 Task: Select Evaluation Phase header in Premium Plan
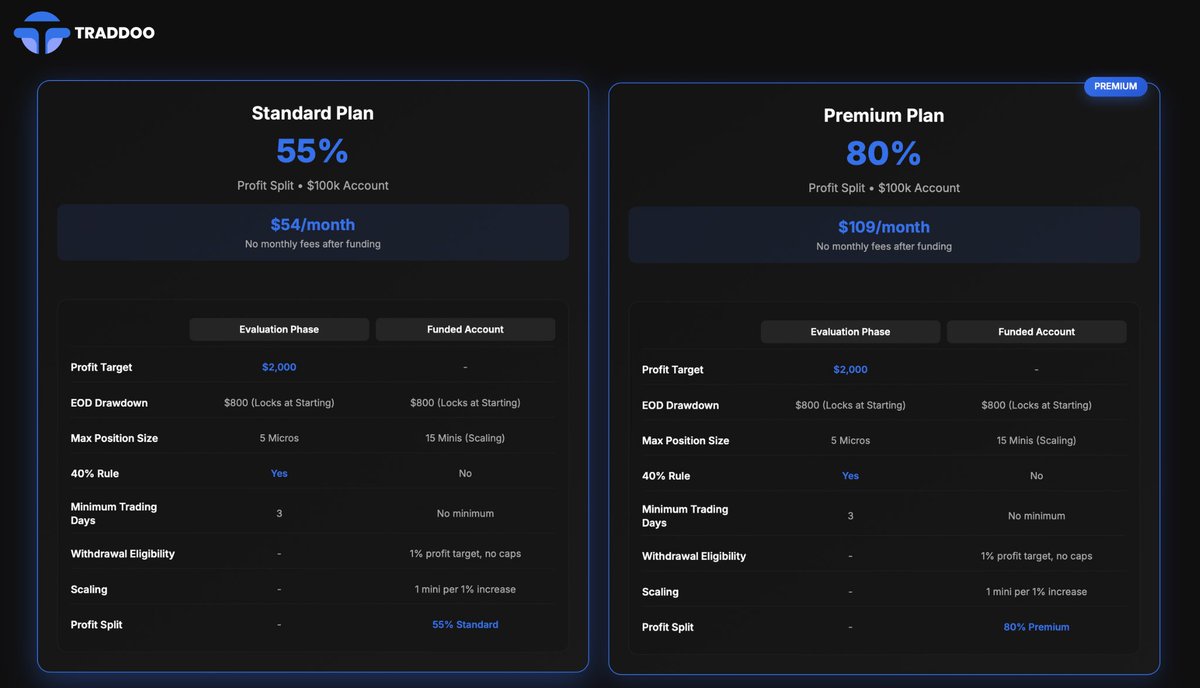(850, 331)
